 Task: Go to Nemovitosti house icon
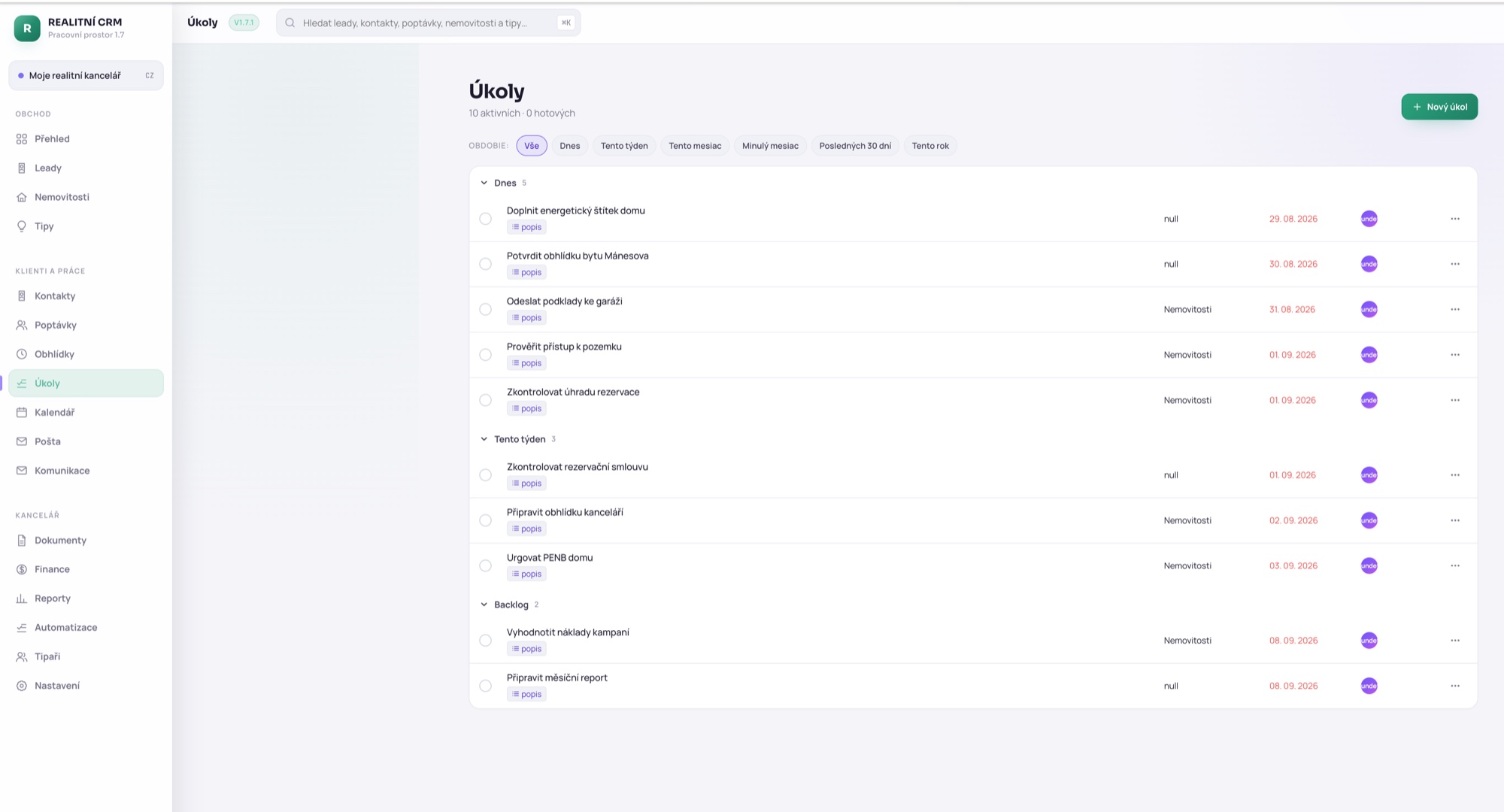click(22, 197)
